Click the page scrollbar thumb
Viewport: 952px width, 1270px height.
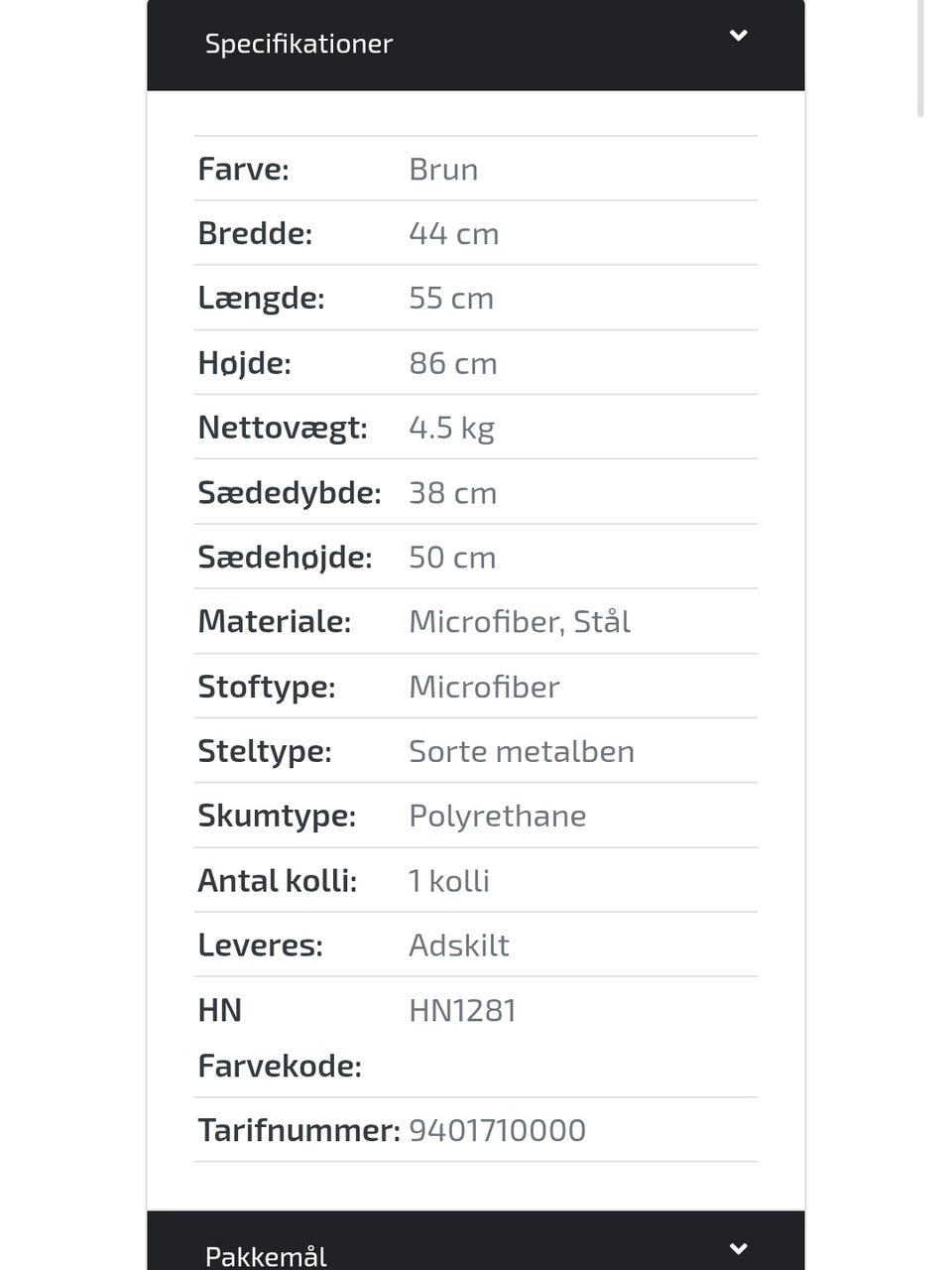tap(921, 58)
